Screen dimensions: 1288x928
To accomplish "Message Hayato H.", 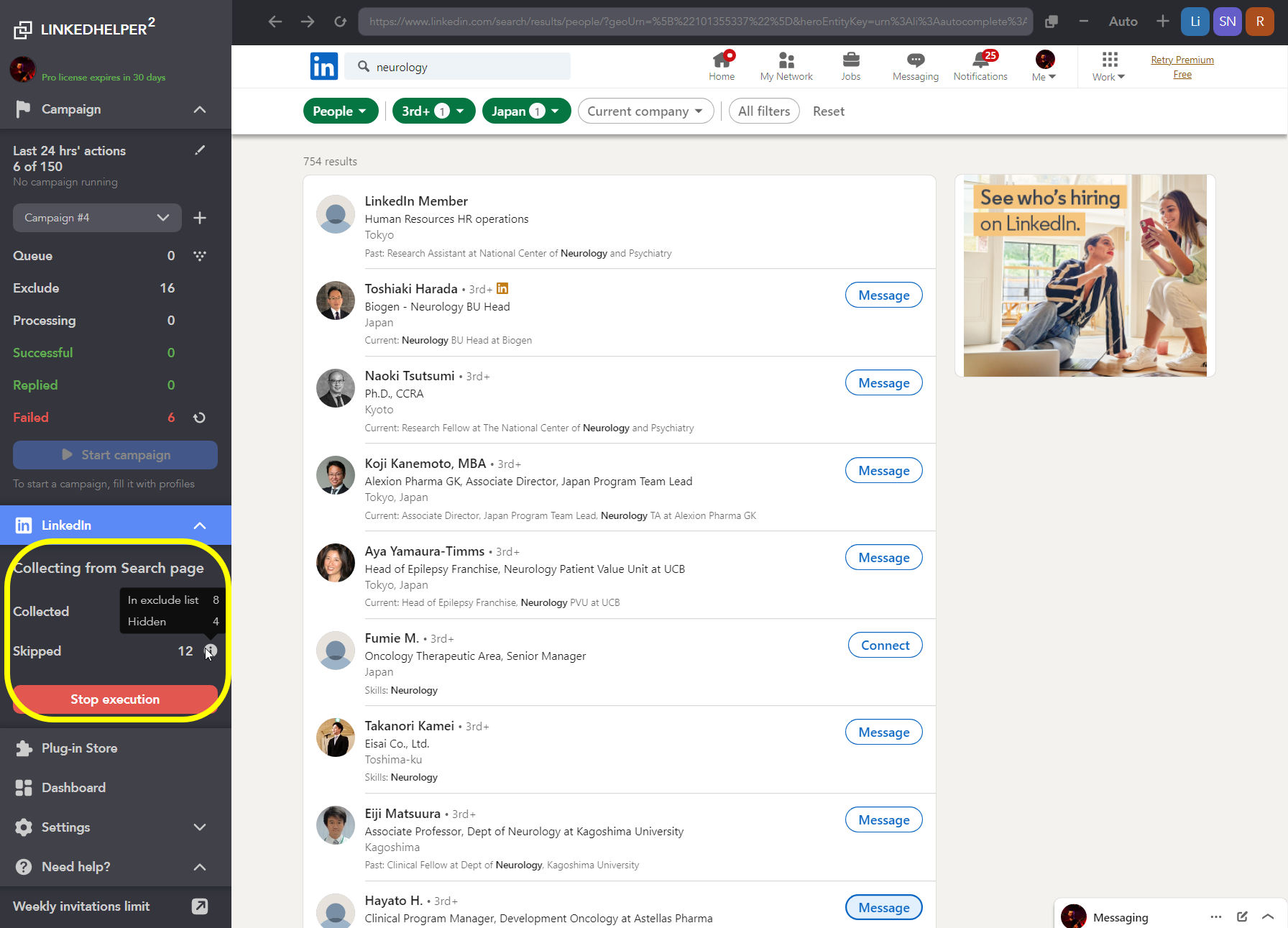I will 884,907.
